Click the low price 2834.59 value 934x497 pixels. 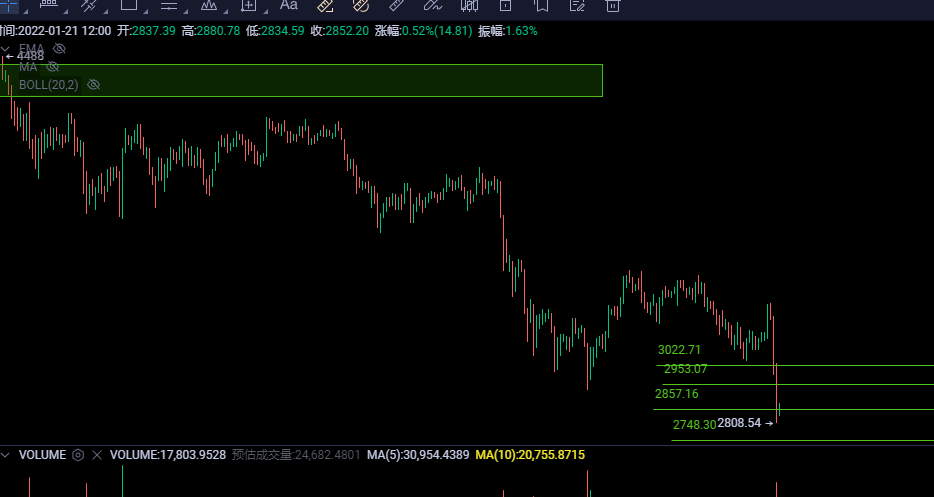[282, 31]
